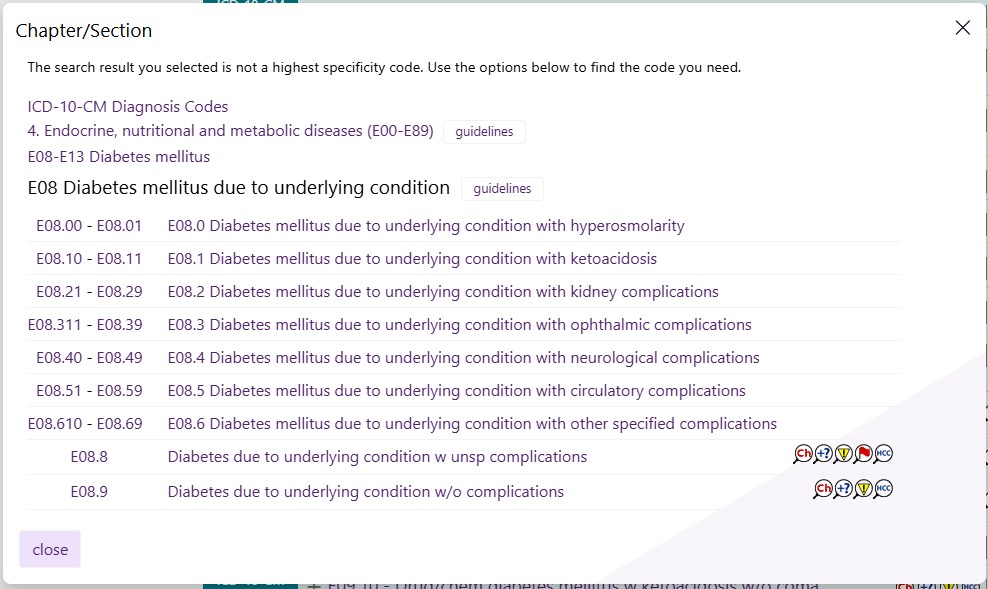Click the +? magnifier icon for E08.8
The height and width of the screenshot is (589, 988).
click(x=823, y=454)
